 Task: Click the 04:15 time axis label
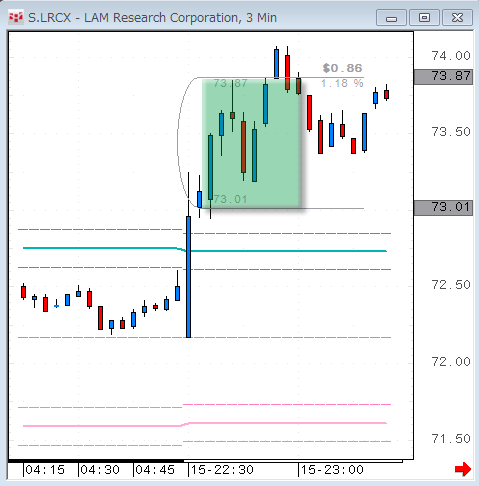[x=45, y=470]
